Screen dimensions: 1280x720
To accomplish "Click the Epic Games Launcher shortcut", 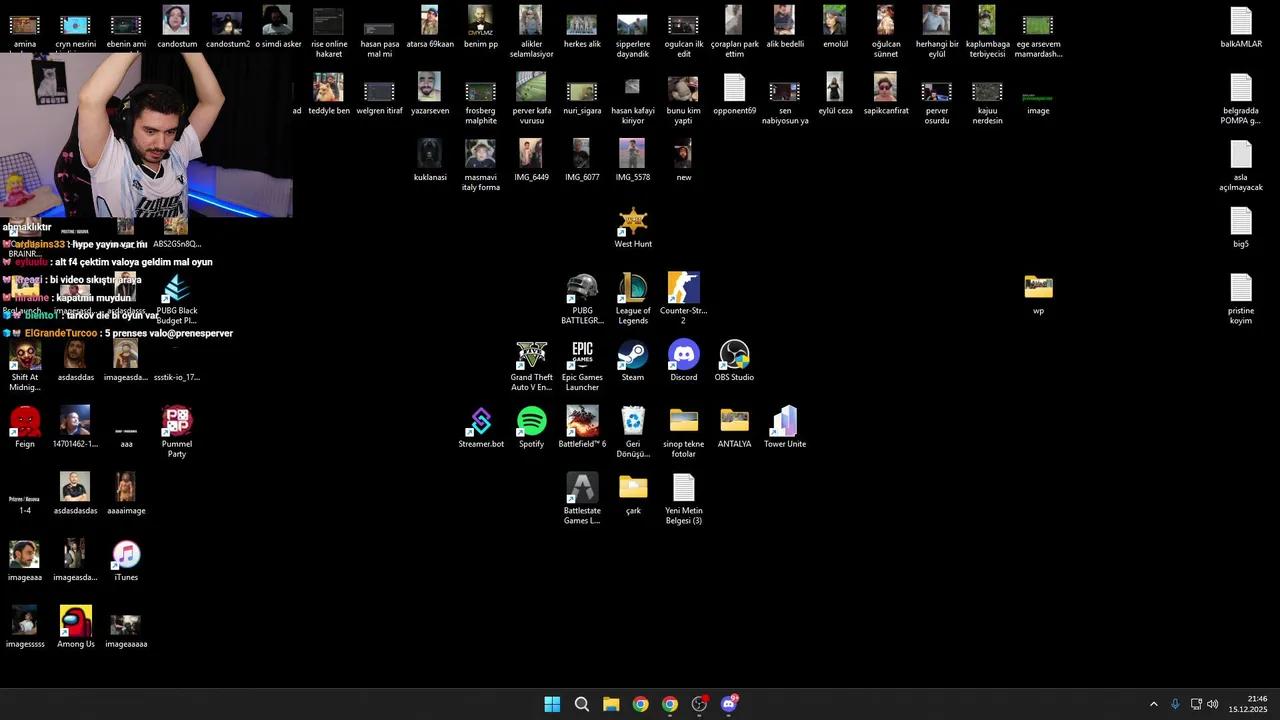I will (x=582, y=356).
